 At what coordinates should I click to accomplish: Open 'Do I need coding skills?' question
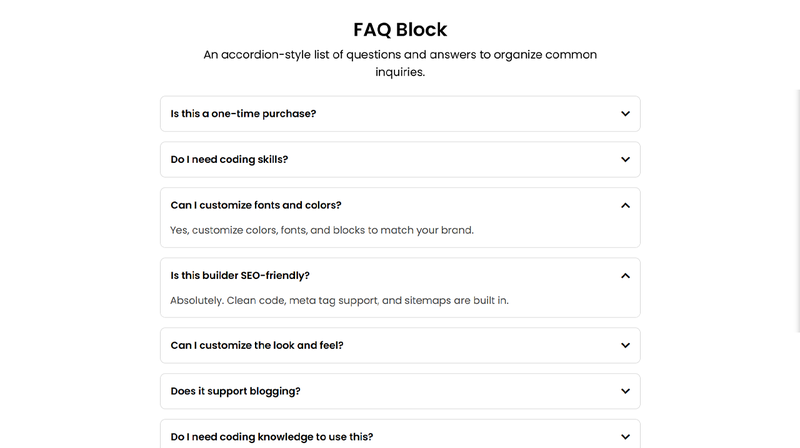(x=230, y=160)
